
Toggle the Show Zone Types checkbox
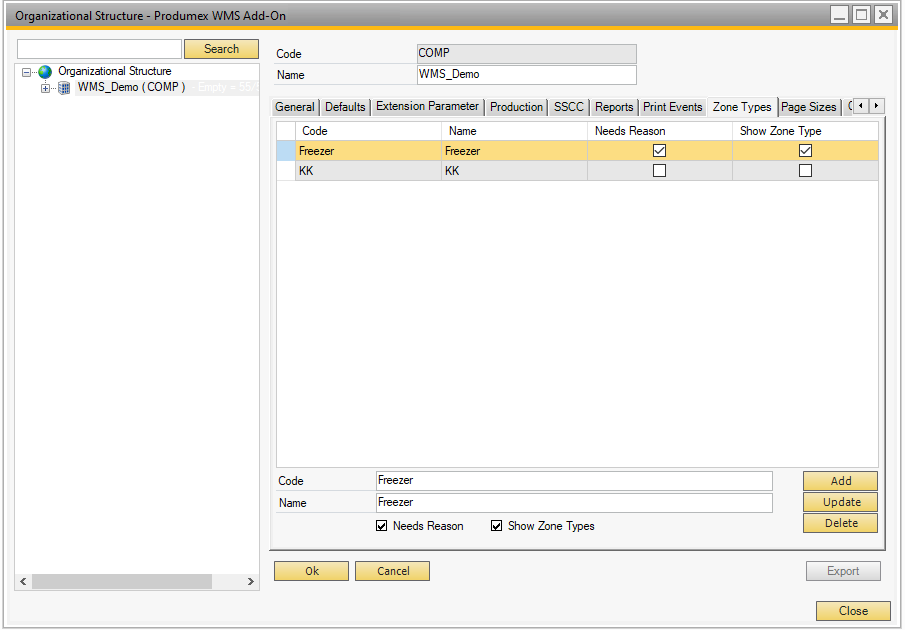(x=496, y=526)
